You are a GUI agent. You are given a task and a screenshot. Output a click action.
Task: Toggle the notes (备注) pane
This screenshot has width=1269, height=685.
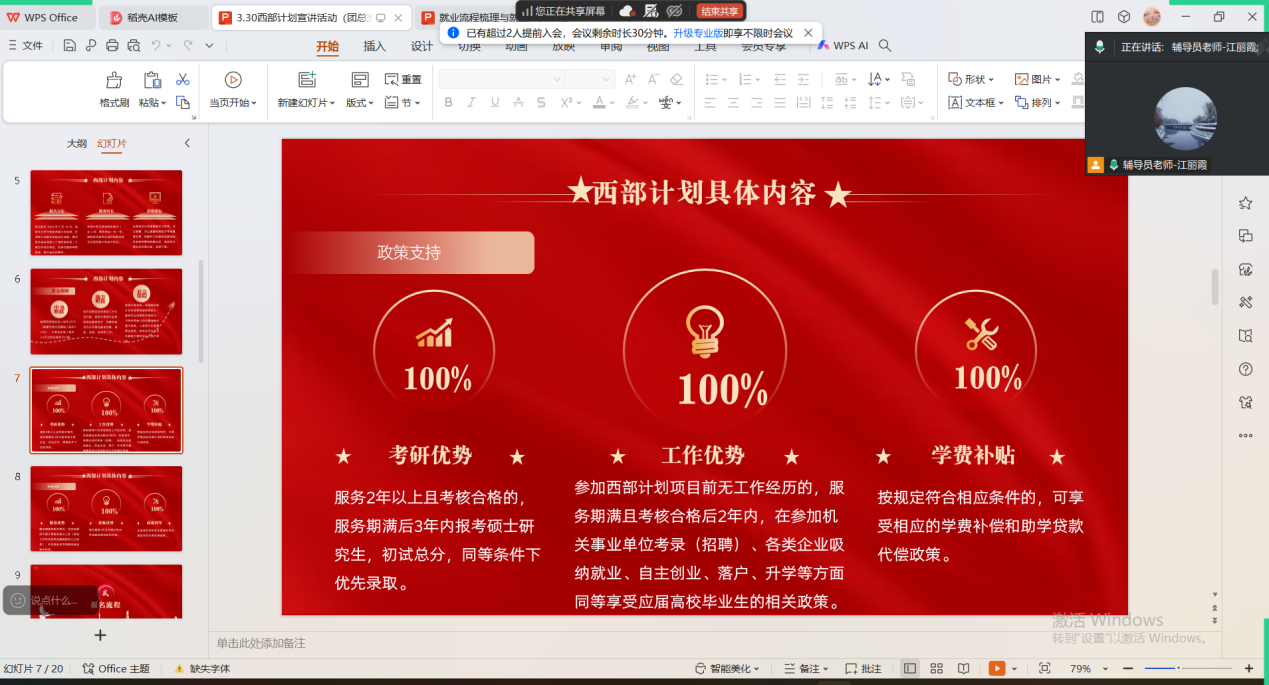point(803,668)
